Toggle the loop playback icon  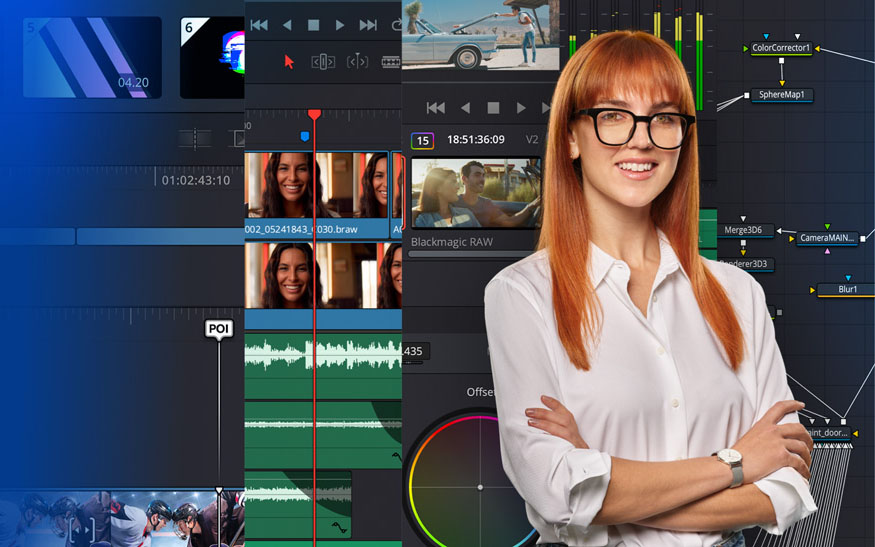coord(397,25)
